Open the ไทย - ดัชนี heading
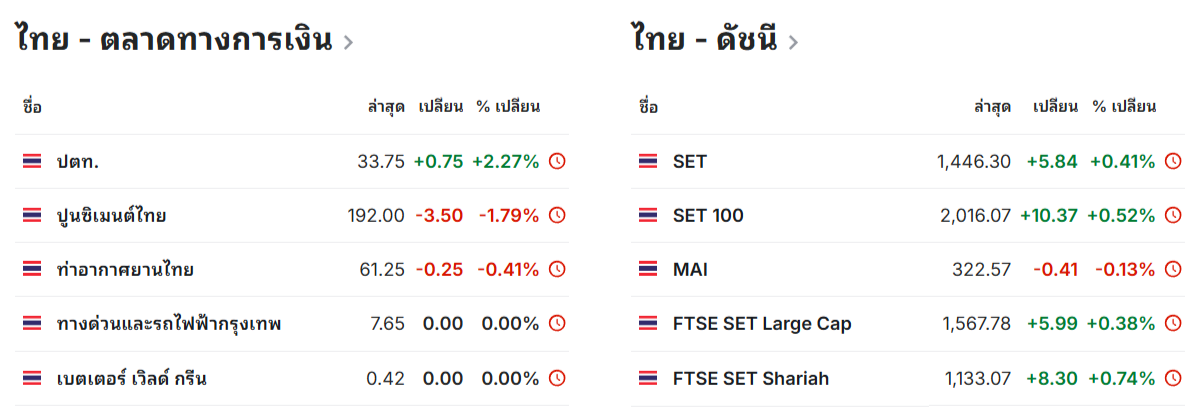This screenshot has width=1198, height=418. point(705,39)
